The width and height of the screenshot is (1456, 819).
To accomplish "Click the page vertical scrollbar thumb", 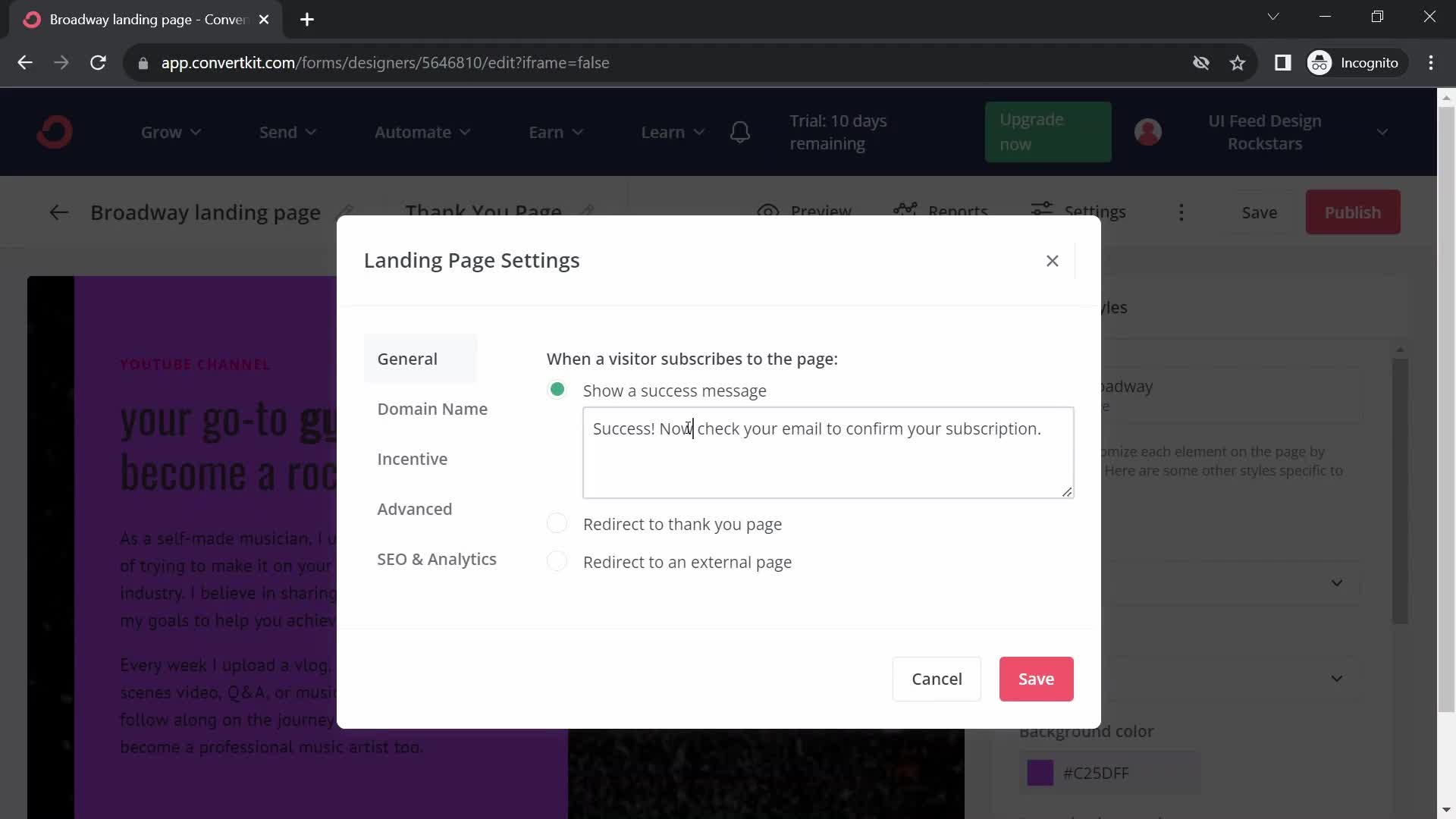I will (x=1446, y=409).
